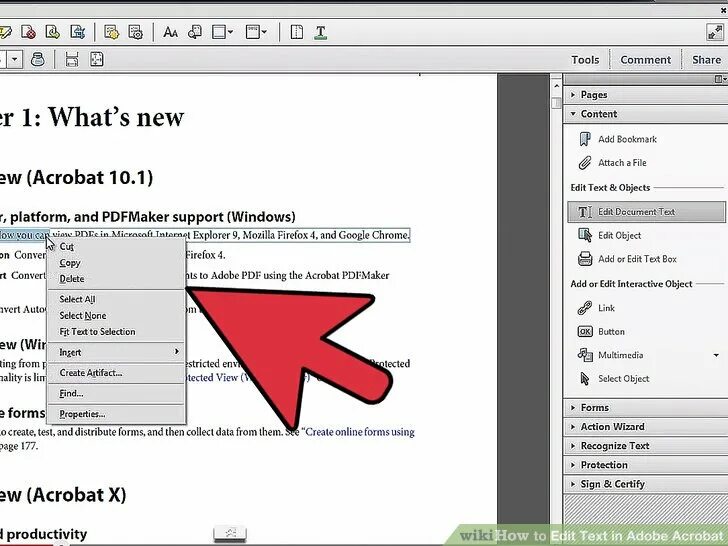The height and width of the screenshot is (546, 728).
Task: Open the zoom level dropdown arrow
Action: [x=14, y=59]
